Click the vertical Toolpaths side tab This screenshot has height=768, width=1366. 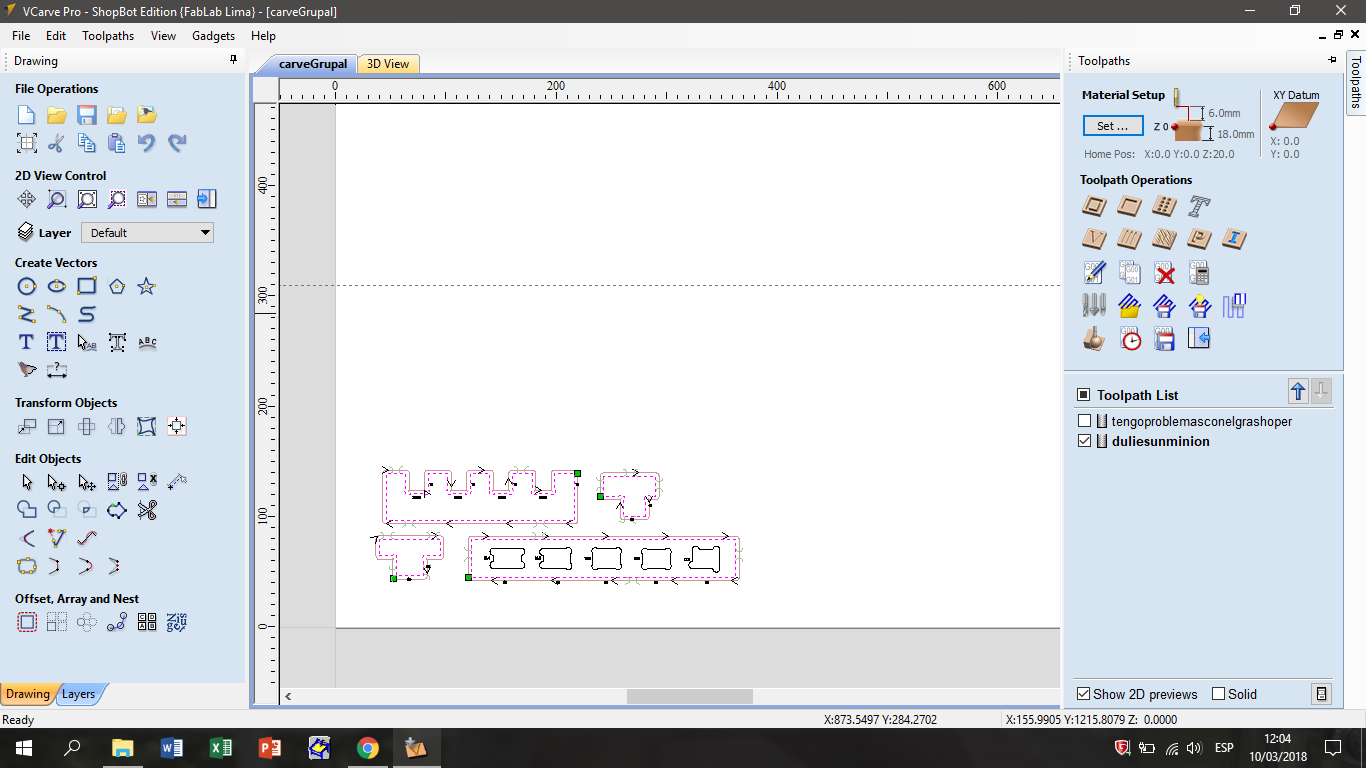click(1356, 81)
